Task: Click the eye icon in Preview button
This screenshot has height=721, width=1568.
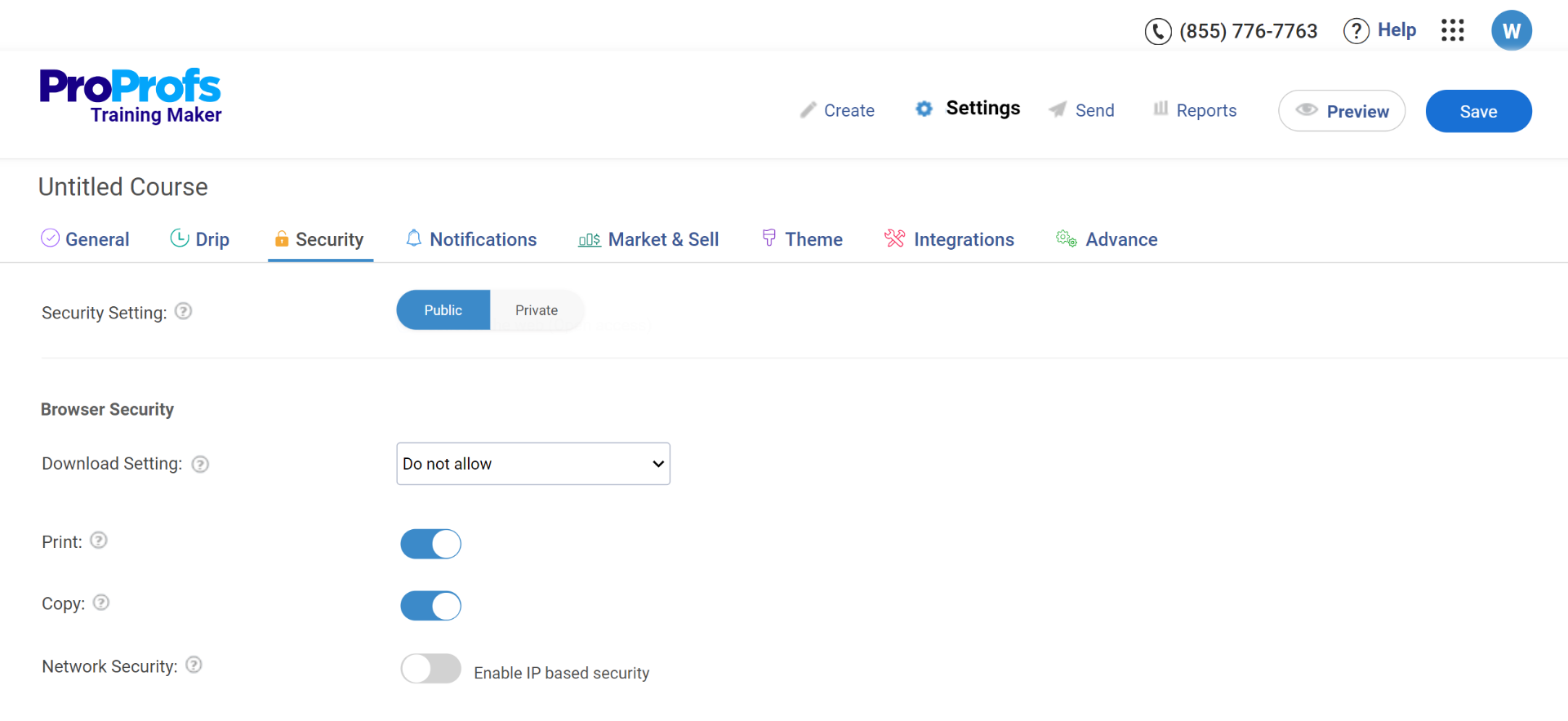Action: 1307,109
